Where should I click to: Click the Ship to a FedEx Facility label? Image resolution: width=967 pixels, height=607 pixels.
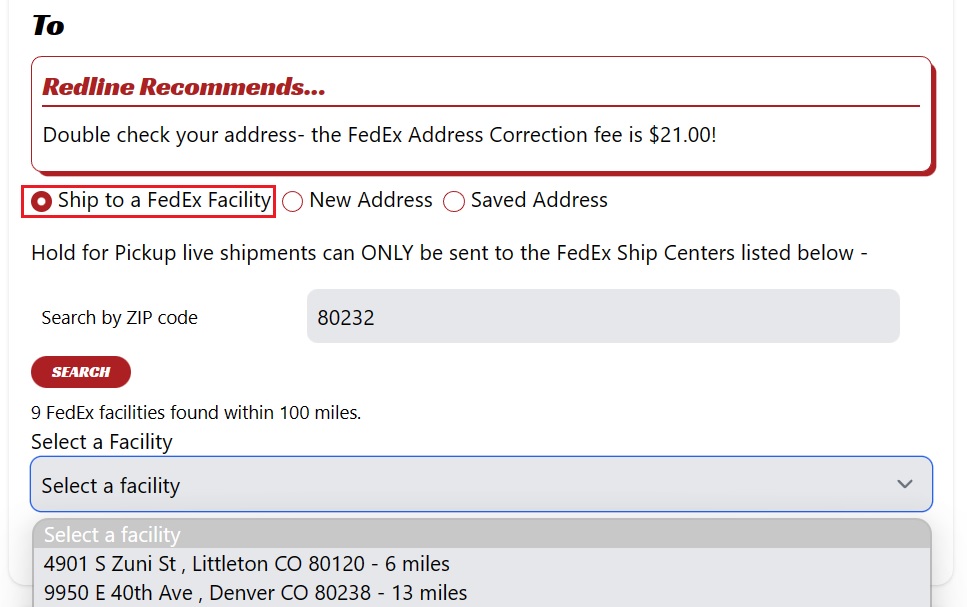(165, 200)
